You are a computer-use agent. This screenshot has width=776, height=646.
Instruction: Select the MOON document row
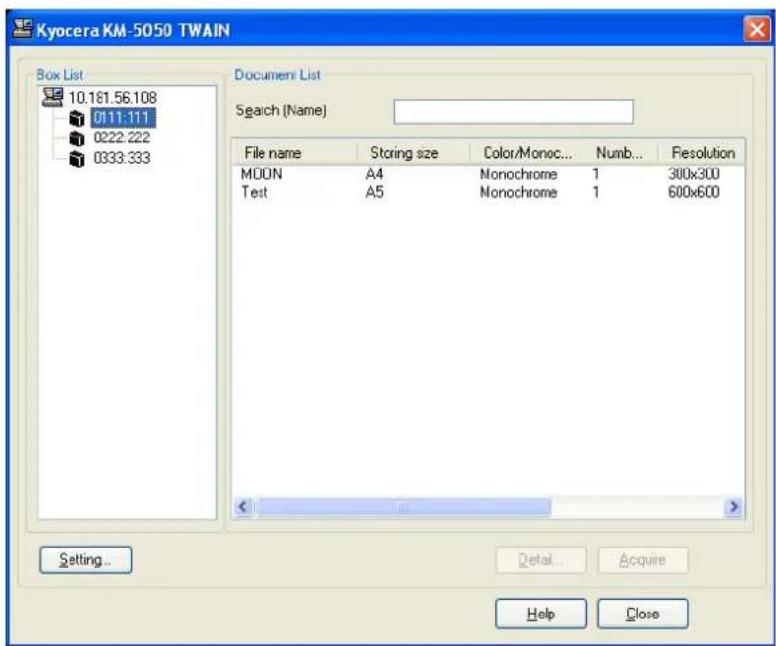tap(487, 174)
